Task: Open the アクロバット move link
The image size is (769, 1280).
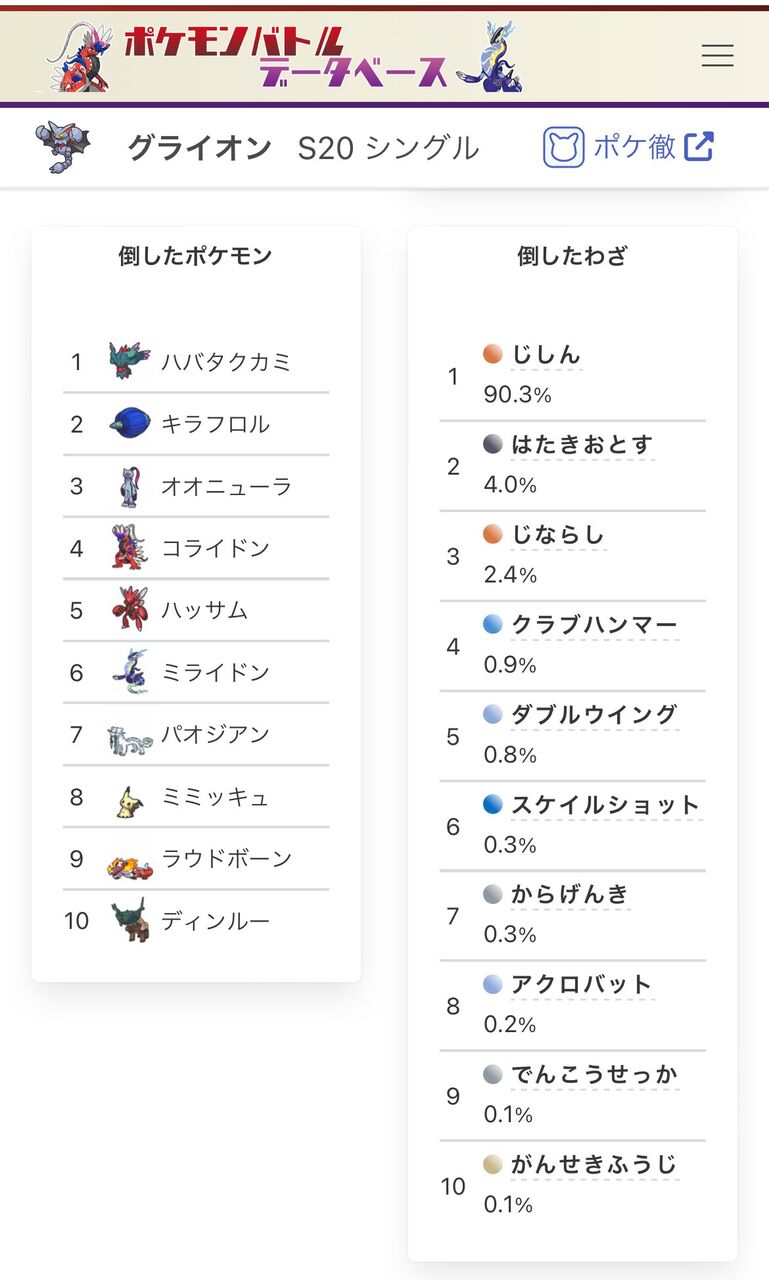Action: click(582, 984)
